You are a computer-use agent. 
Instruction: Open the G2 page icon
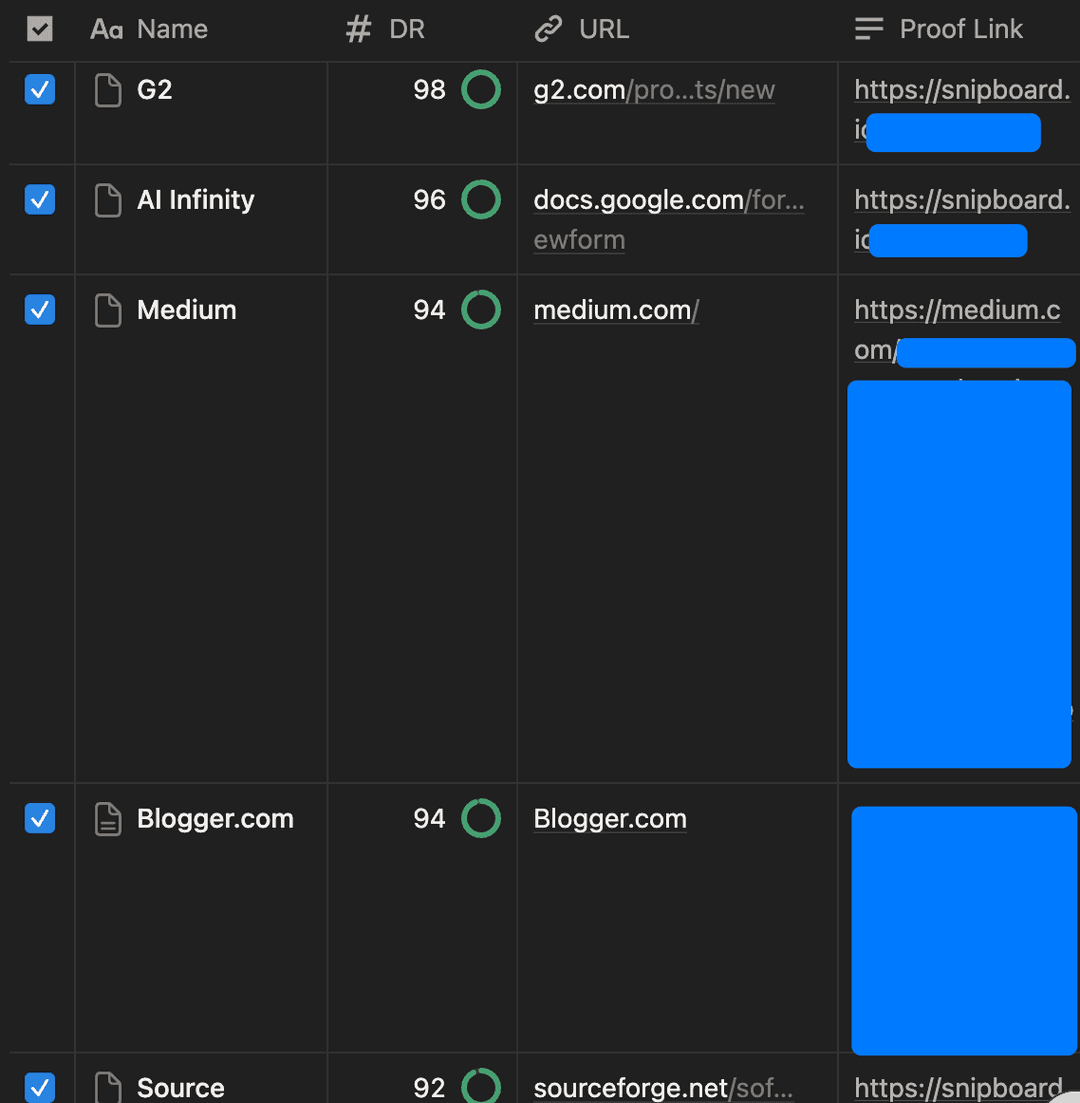(108, 90)
